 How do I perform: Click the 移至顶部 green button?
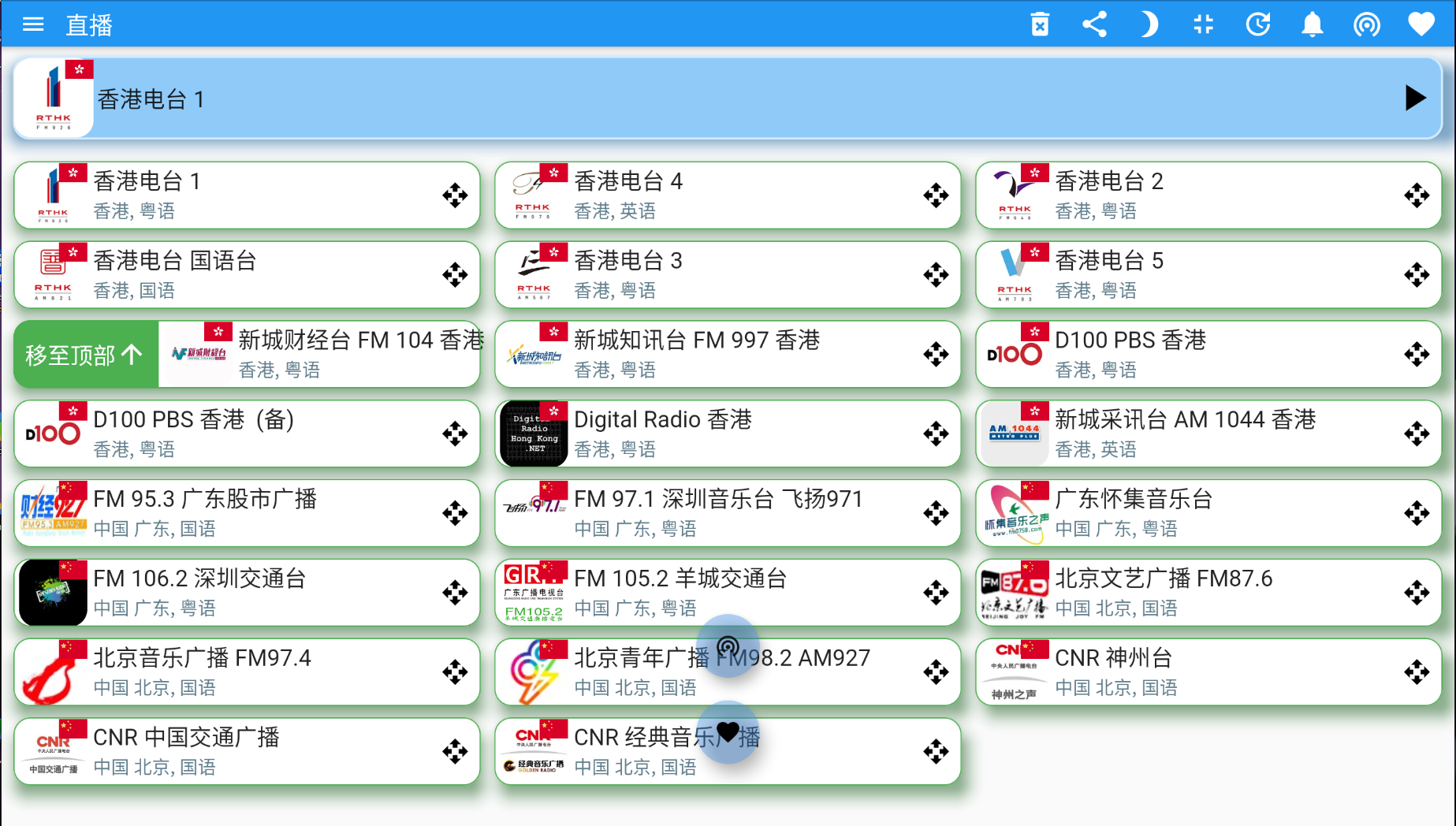(85, 355)
